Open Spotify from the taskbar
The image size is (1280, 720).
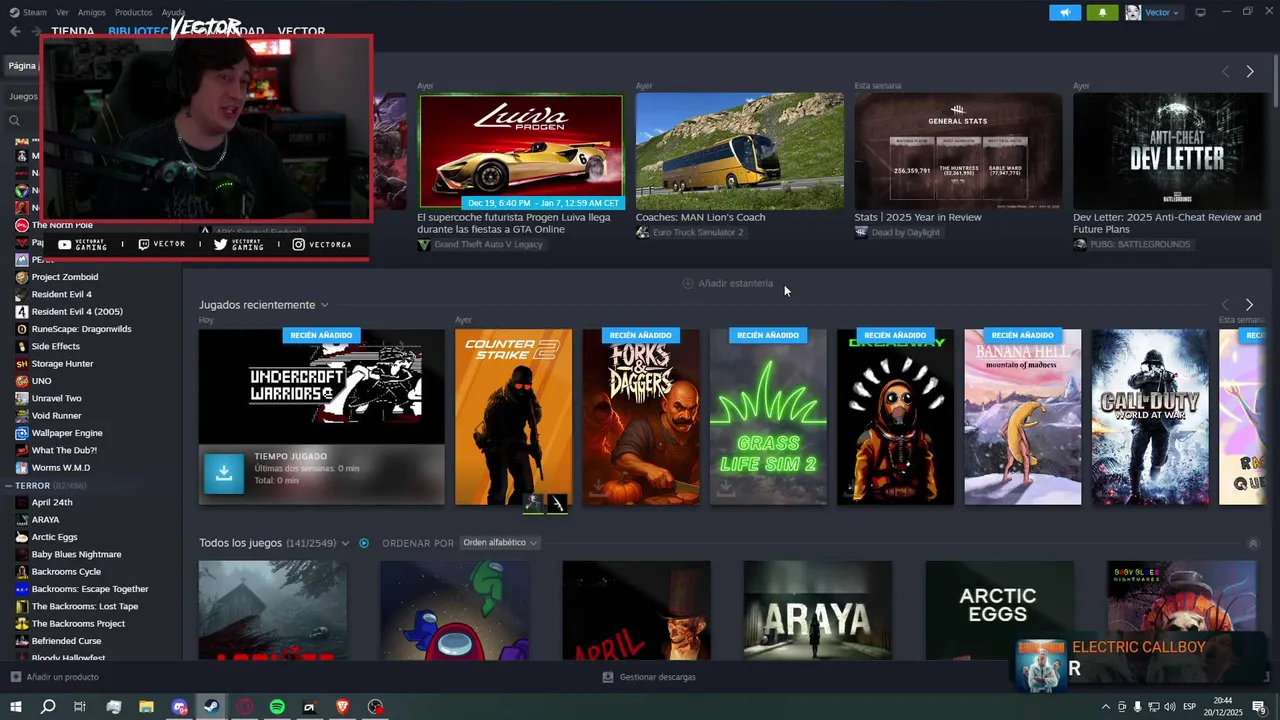point(277,707)
